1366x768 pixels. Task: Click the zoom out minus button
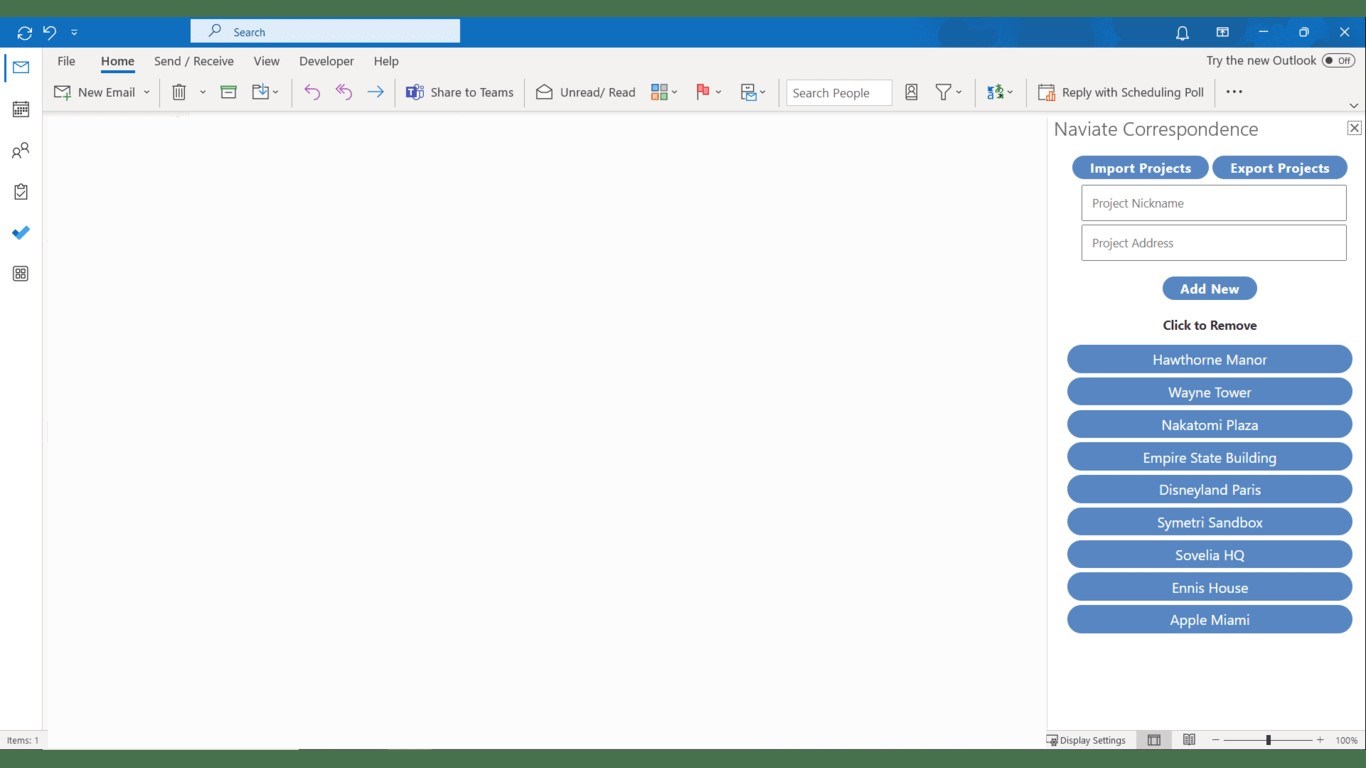point(1216,740)
